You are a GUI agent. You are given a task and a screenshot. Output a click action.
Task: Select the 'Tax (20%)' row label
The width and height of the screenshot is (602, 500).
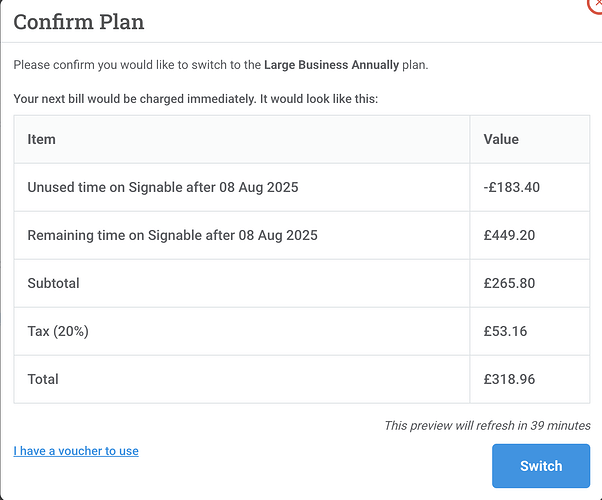pyautogui.click(x=58, y=331)
